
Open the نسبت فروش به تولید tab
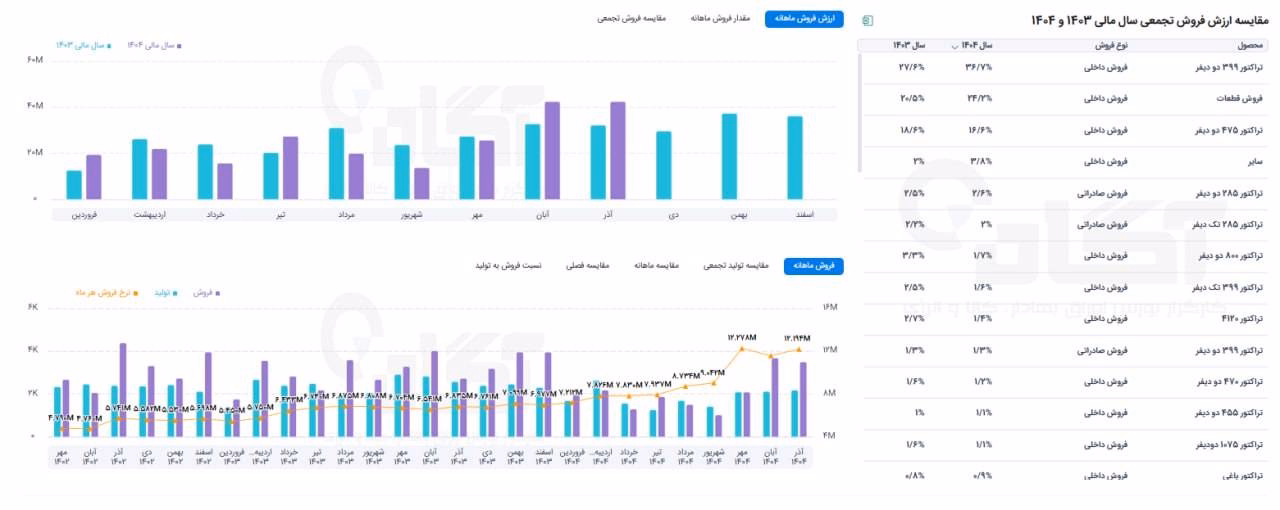pyautogui.click(x=509, y=266)
